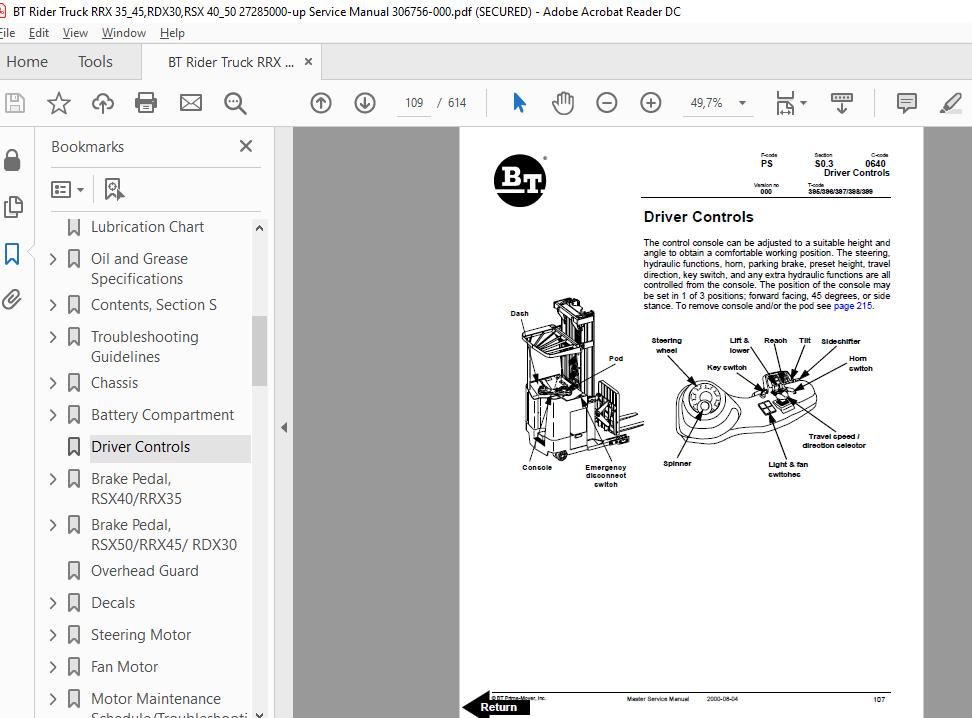Click the Decals bookmark label
This screenshot has height=718, width=972.
click(x=113, y=603)
